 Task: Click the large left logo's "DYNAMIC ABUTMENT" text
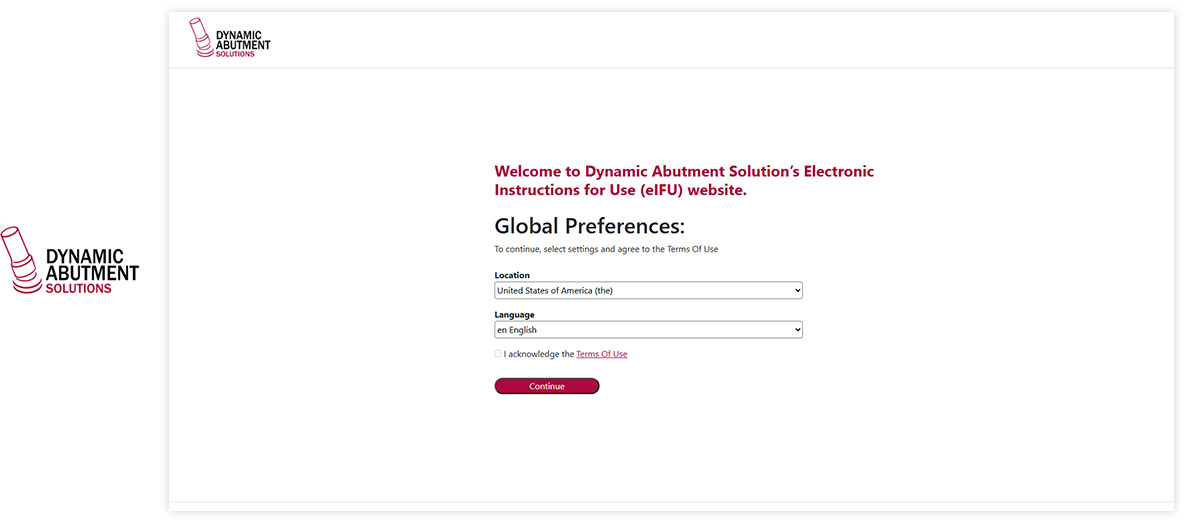92,265
